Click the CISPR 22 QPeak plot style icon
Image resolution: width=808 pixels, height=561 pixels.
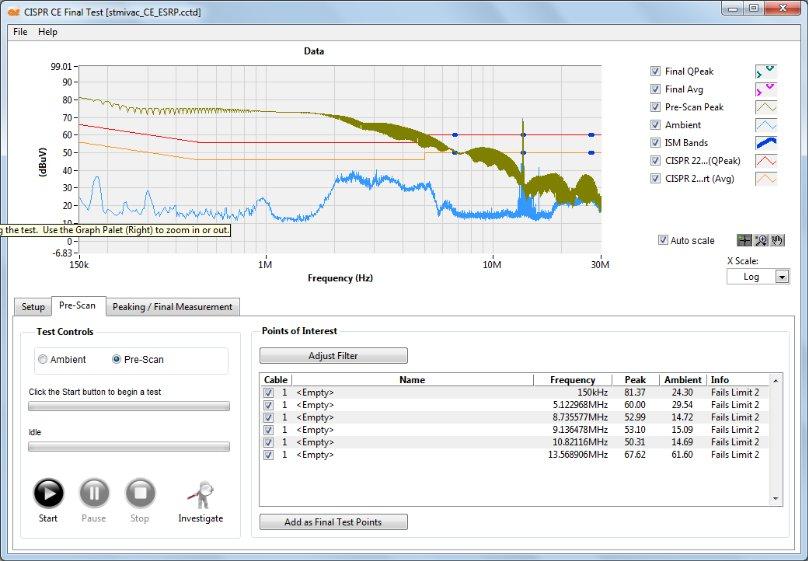click(766, 161)
